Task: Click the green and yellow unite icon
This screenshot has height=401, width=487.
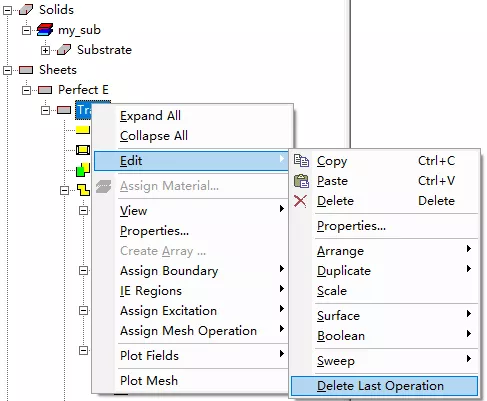Action: (83, 170)
